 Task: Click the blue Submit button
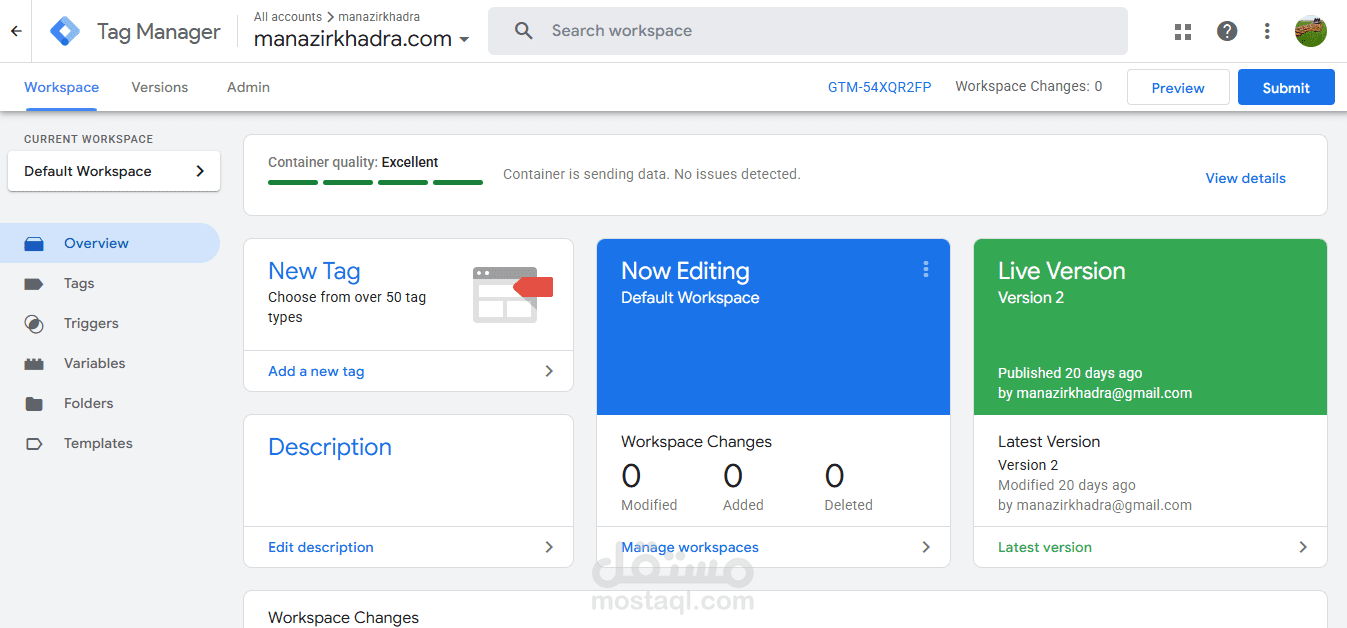(x=1286, y=87)
